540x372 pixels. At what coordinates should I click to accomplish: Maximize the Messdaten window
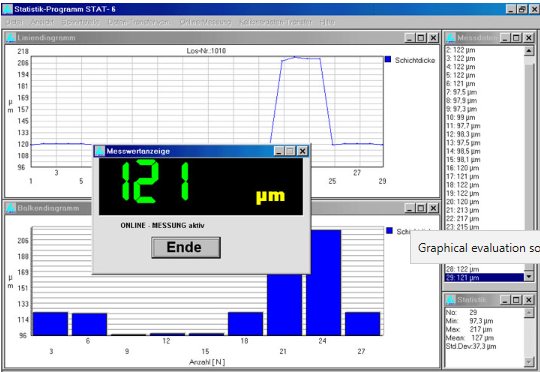click(x=516, y=38)
